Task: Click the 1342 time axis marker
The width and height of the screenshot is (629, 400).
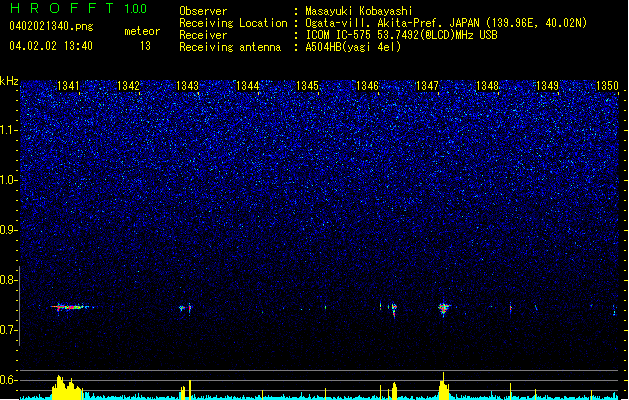Action: click(128, 86)
